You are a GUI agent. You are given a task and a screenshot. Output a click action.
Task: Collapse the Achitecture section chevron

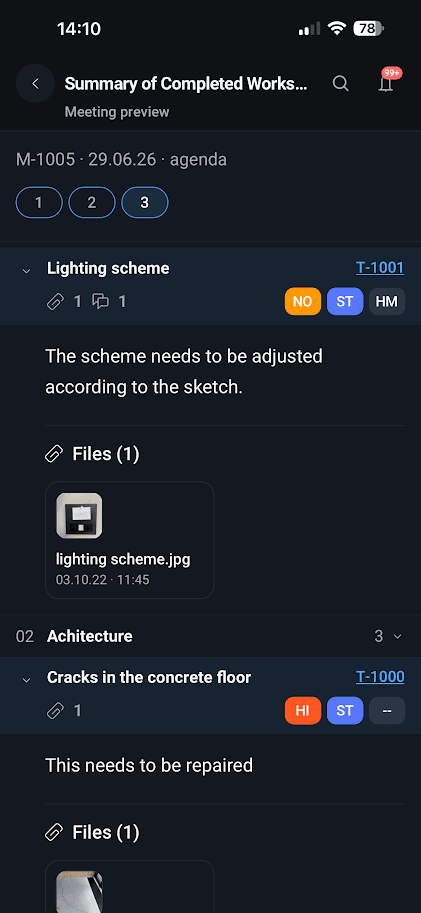(x=398, y=636)
